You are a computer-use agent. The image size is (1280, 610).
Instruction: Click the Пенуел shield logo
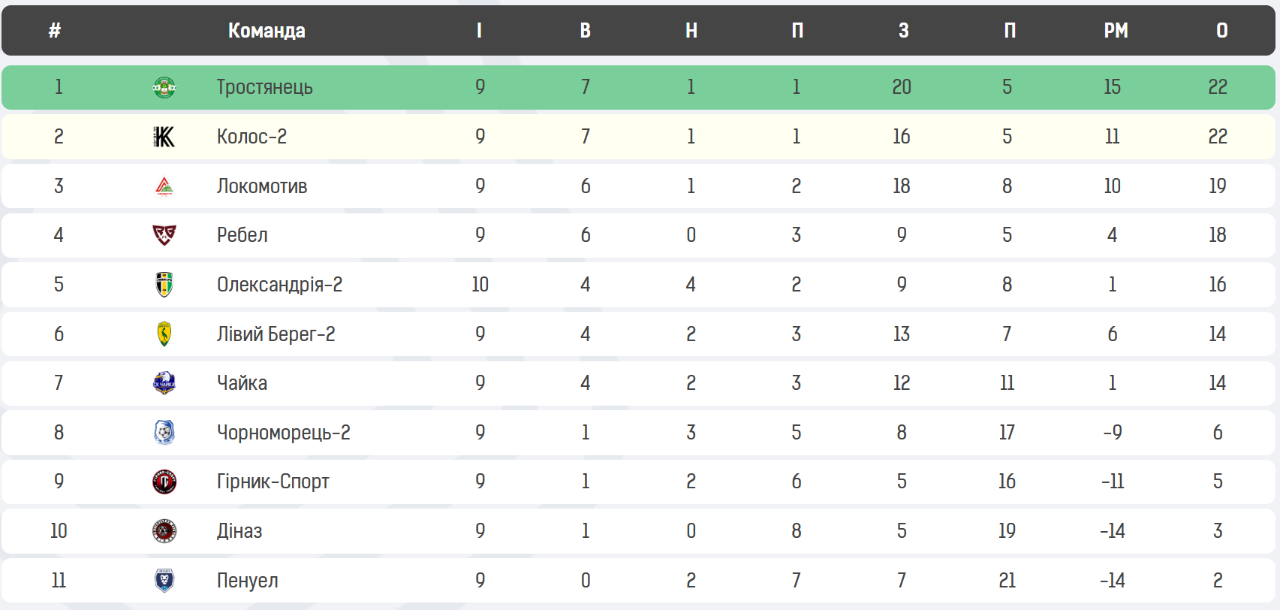tap(164, 581)
